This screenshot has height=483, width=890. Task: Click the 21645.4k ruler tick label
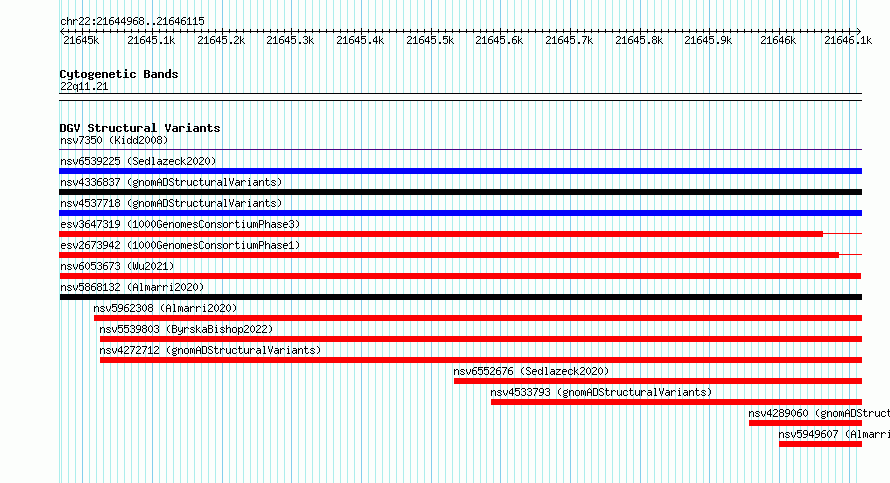[360, 40]
